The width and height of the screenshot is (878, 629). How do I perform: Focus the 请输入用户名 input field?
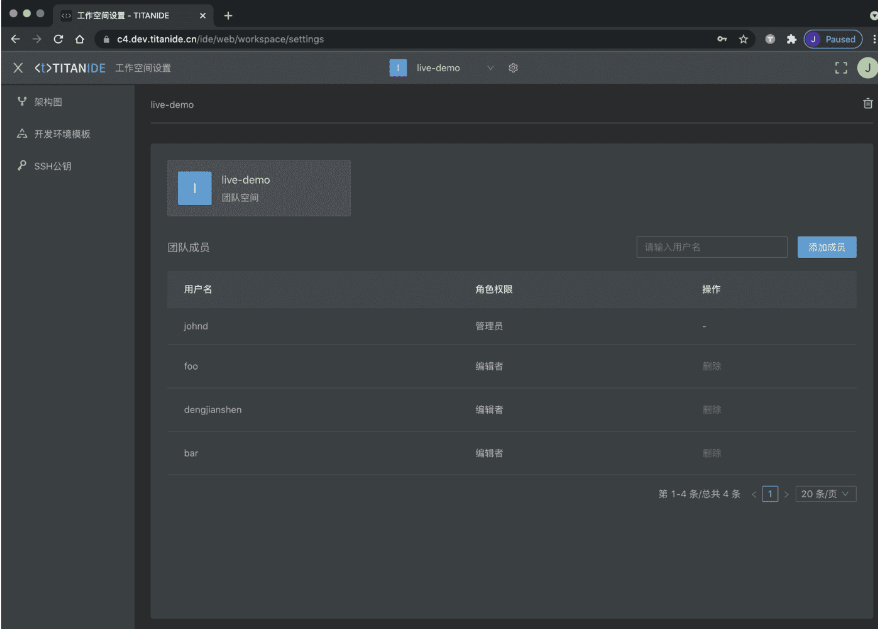[x=711, y=247]
